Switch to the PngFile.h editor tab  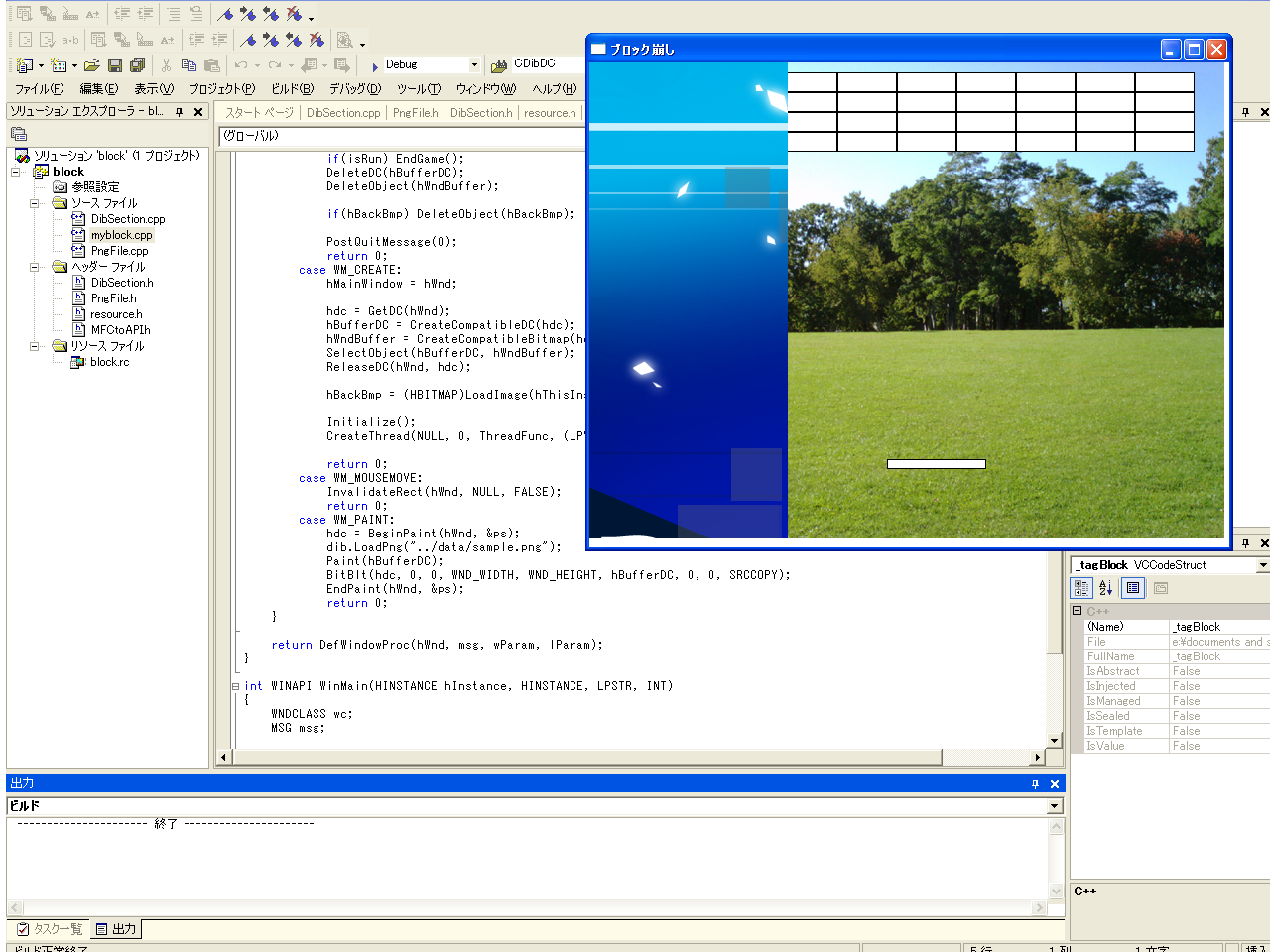point(415,113)
